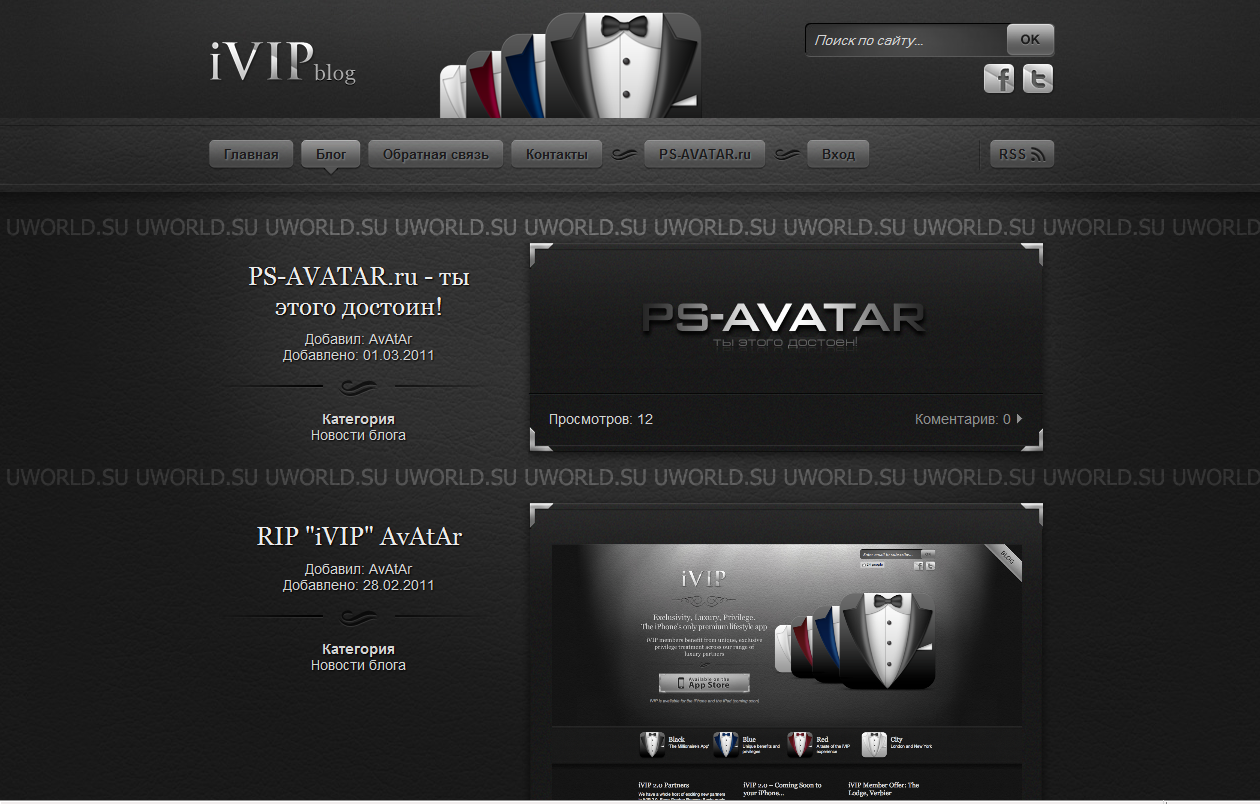Focus the Поиск по сайту search field
The width and height of the screenshot is (1260, 804).
(x=906, y=40)
